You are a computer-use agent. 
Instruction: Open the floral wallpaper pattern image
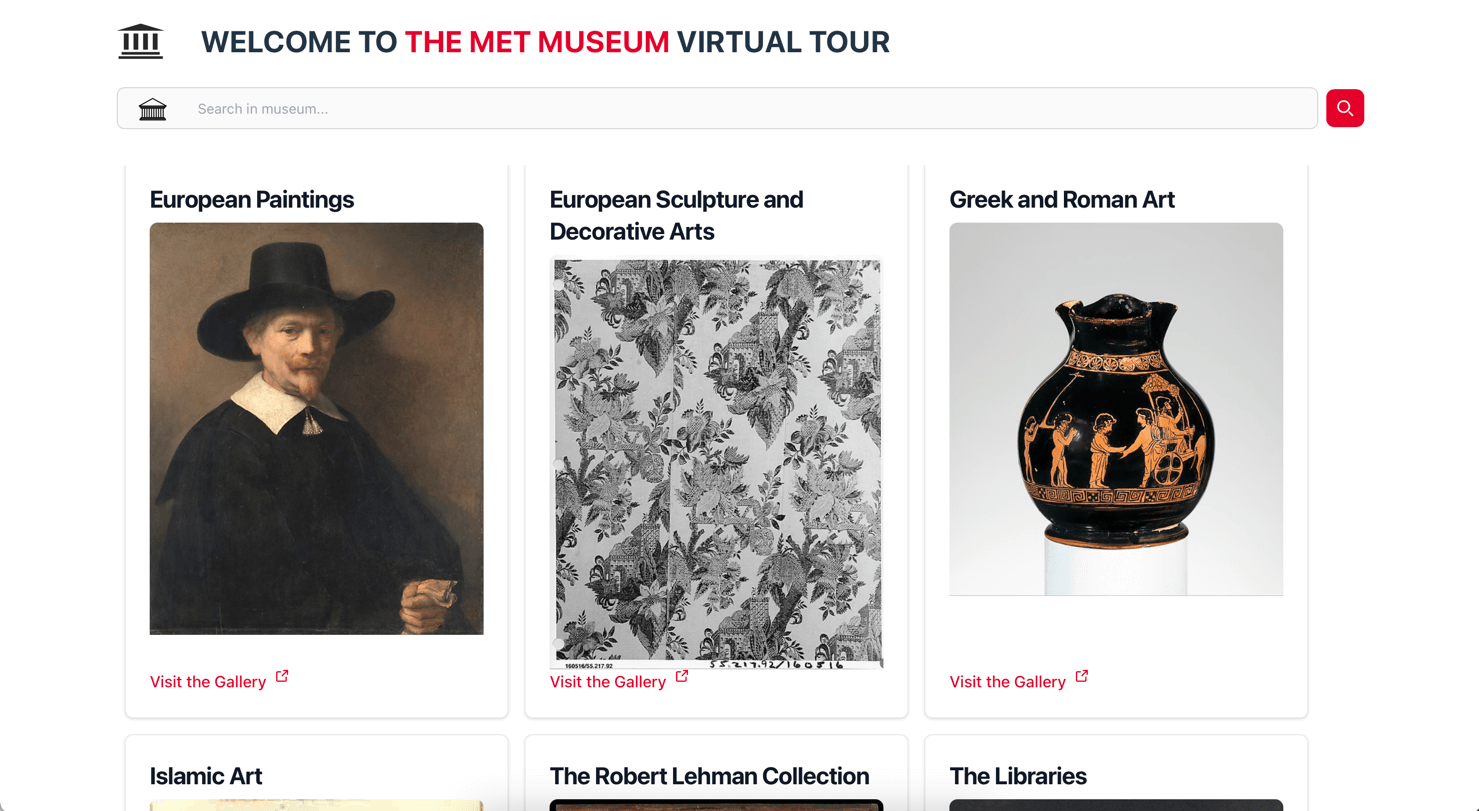click(716, 463)
